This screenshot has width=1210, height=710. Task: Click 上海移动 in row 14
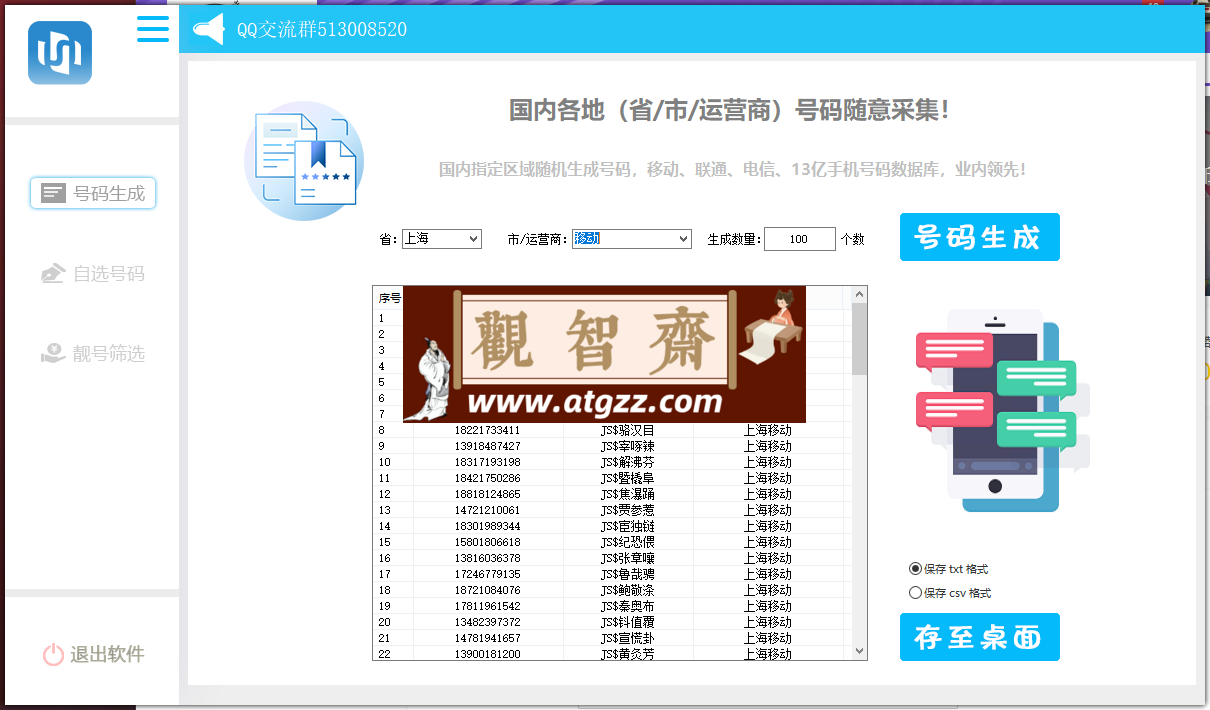pos(767,526)
